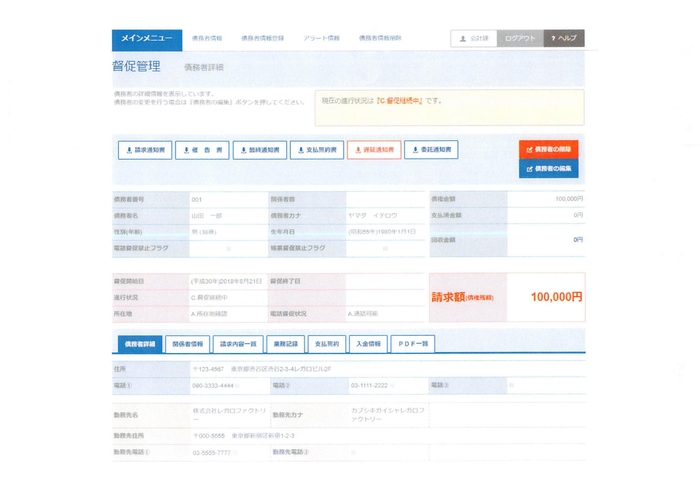The image size is (700, 494).
Task: Click the phone number 090-3333-4444
Action: point(214,384)
